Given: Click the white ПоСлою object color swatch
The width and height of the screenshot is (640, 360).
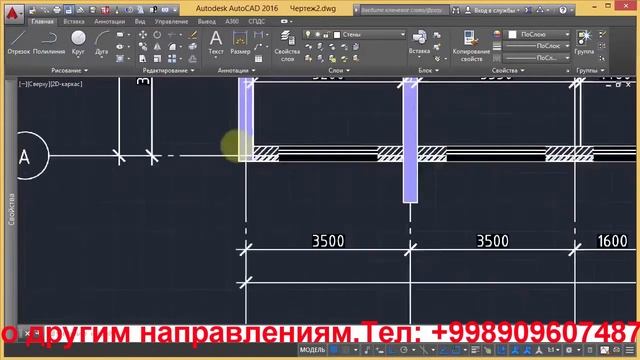Looking at the screenshot, I should point(513,35).
